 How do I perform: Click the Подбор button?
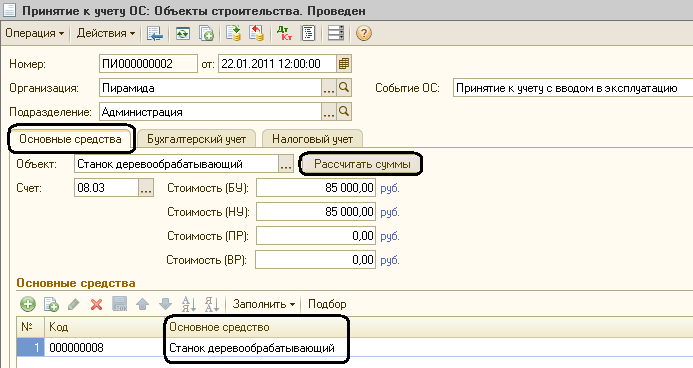click(x=327, y=304)
